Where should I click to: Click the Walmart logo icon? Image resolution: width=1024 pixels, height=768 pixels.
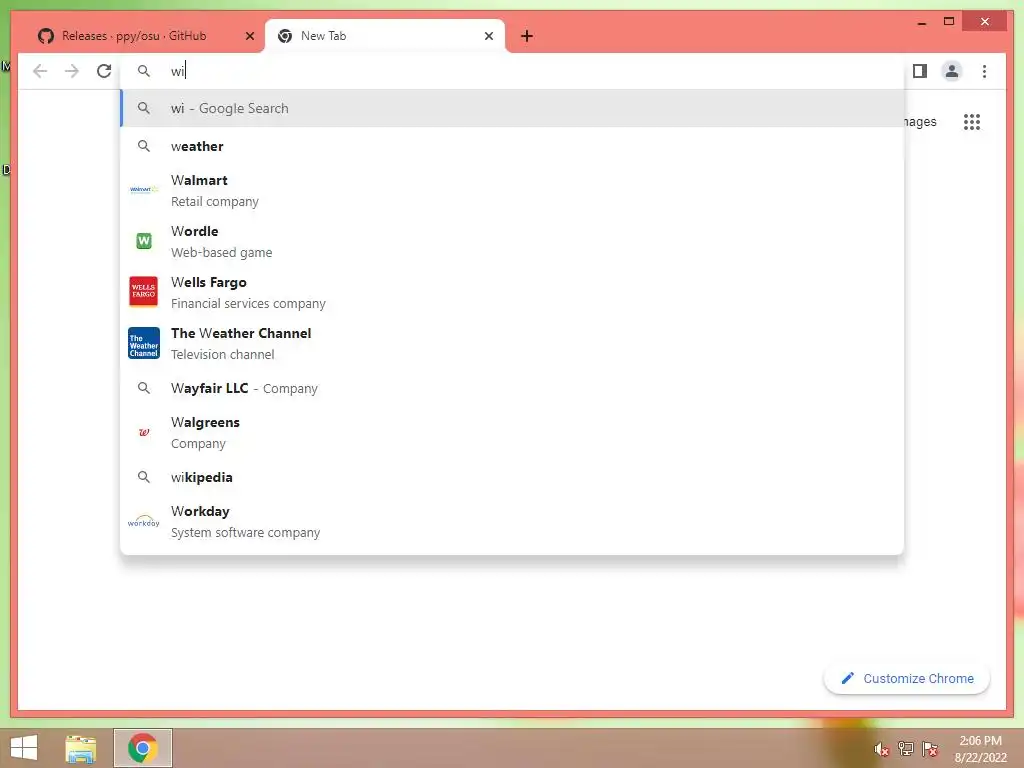pyautogui.click(x=144, y=189)
